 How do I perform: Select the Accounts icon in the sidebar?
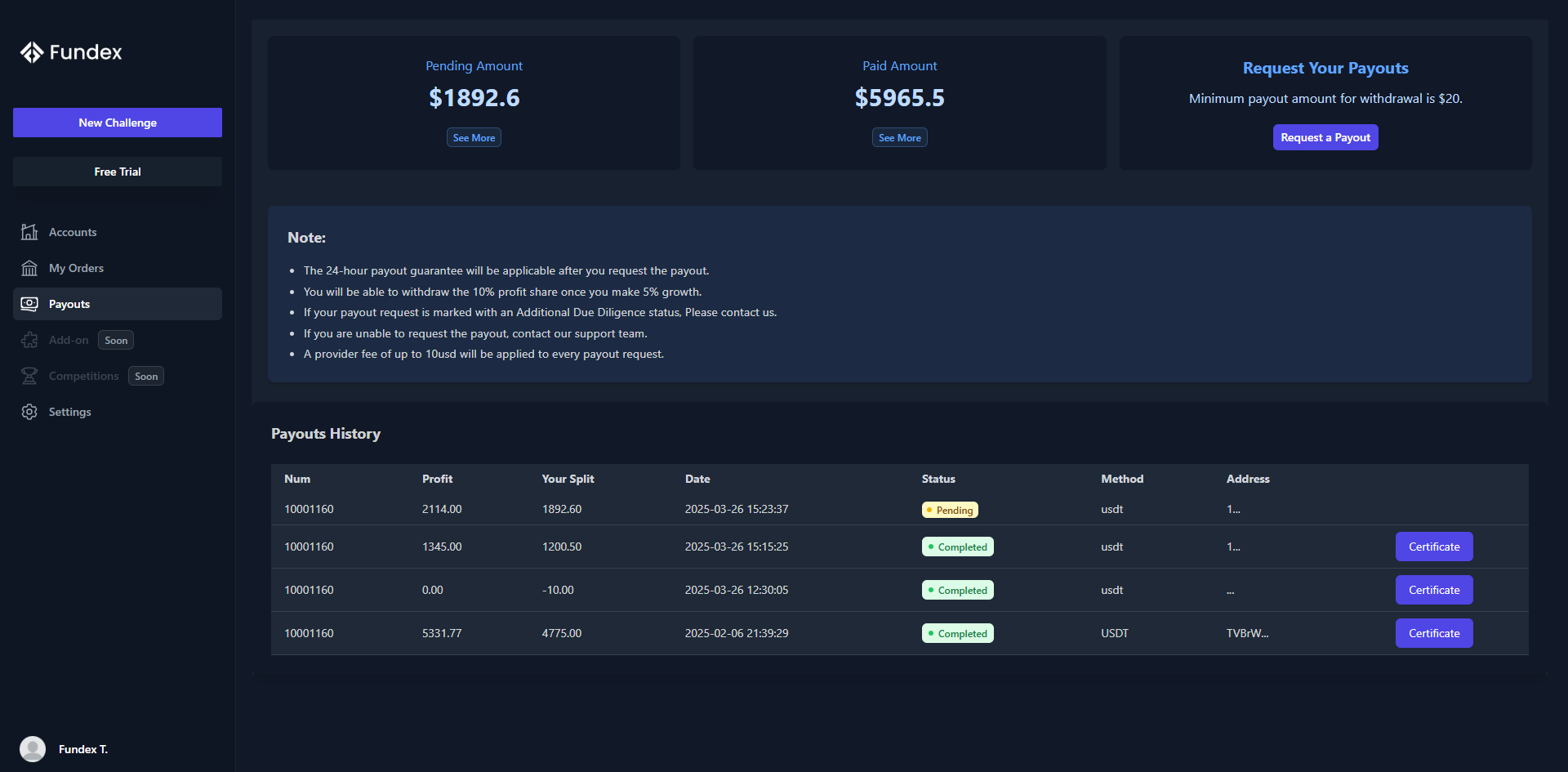29,232
